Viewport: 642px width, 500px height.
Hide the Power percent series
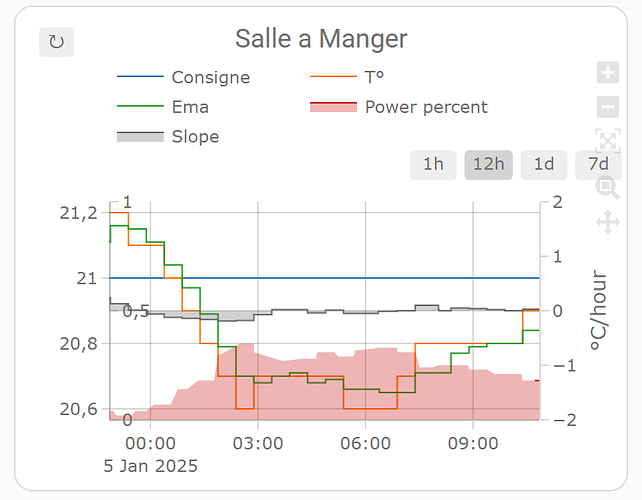point(426,107)
